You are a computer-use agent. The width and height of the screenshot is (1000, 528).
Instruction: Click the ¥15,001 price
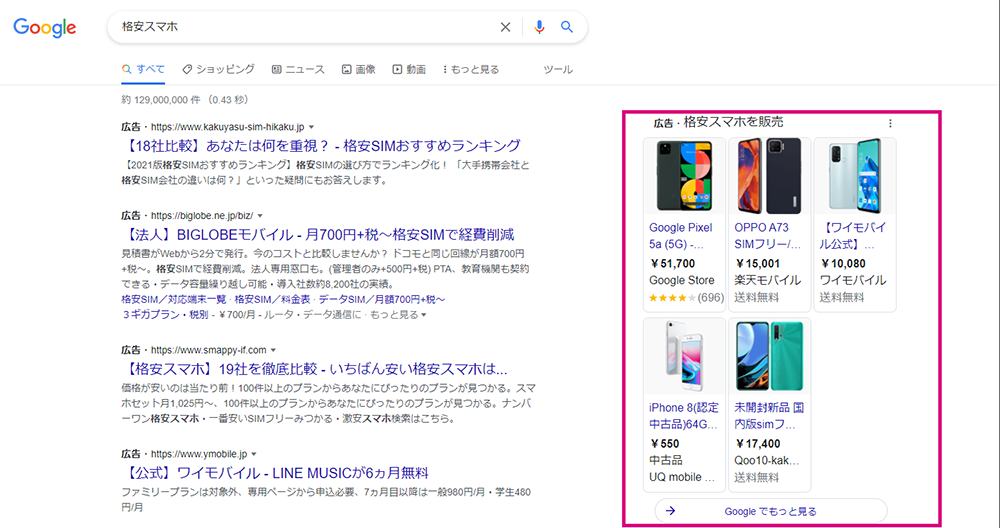tap(758, 263)
